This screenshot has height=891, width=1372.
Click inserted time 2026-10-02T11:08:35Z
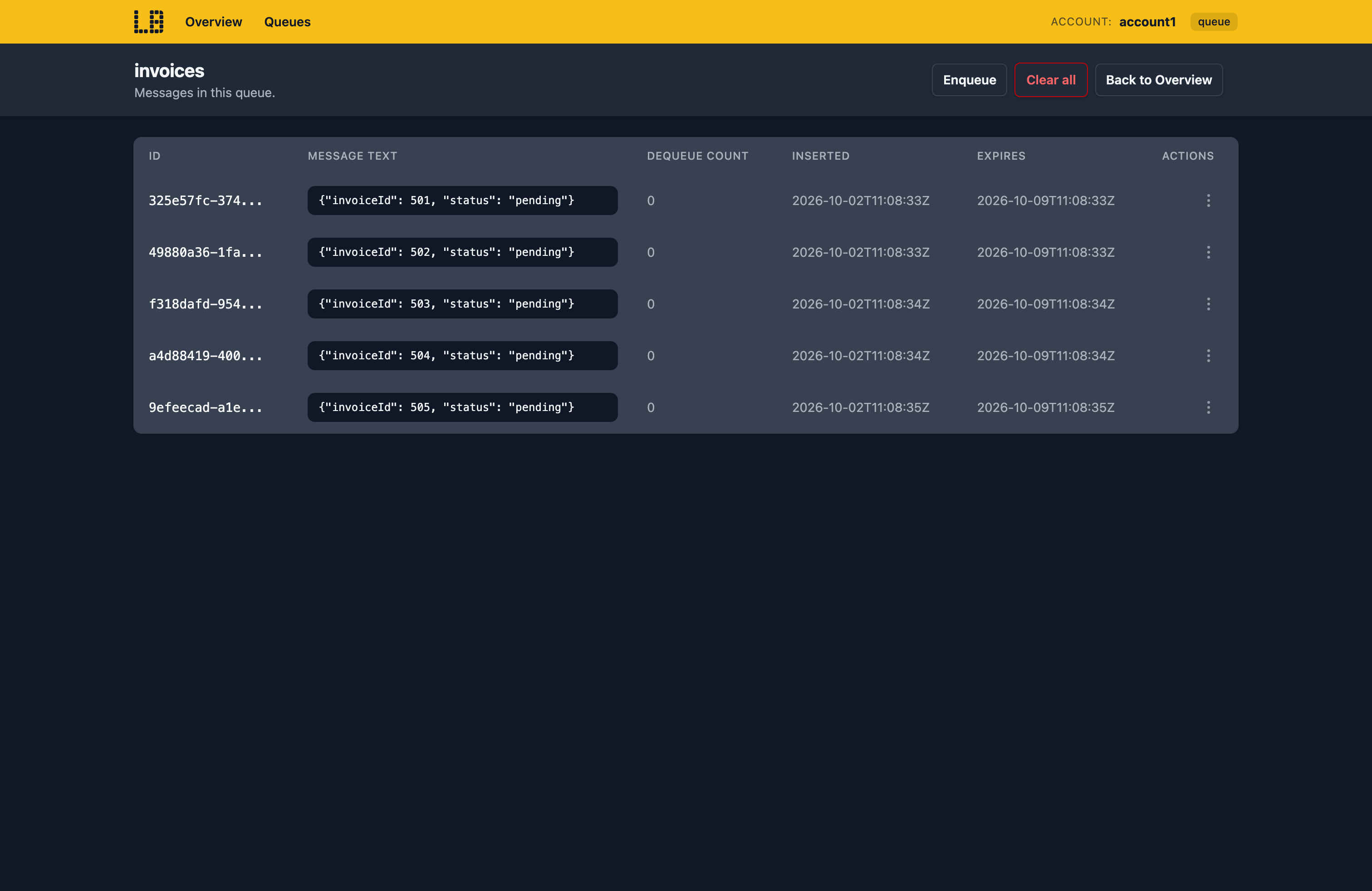pos(861,407)
